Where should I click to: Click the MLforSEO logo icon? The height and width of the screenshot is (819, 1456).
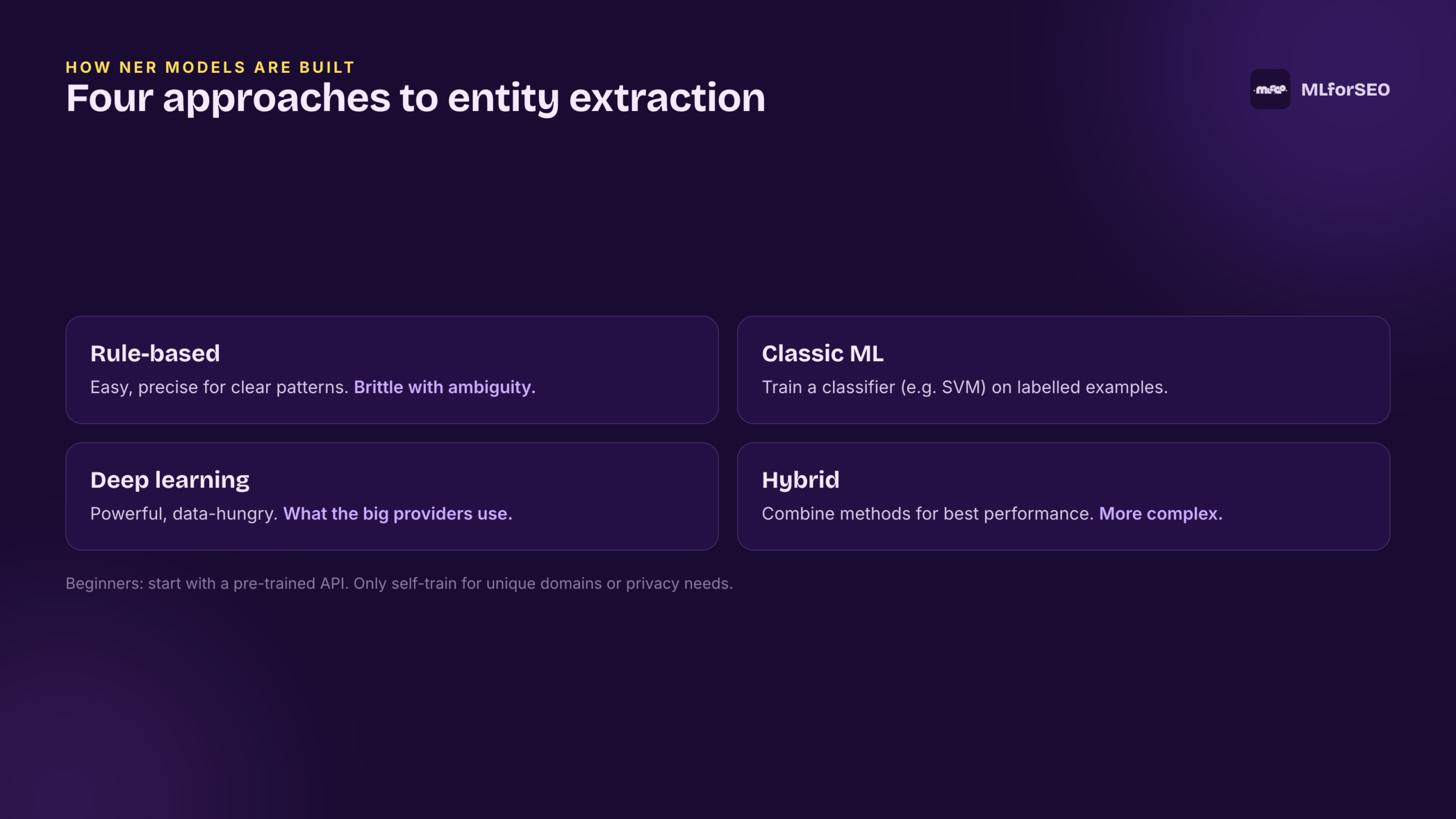coord(1269,89)
